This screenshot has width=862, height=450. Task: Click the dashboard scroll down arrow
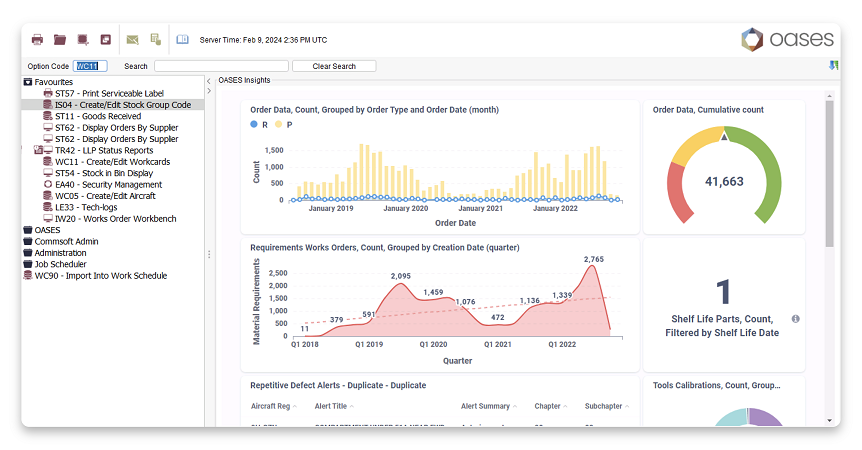[830, 421]
